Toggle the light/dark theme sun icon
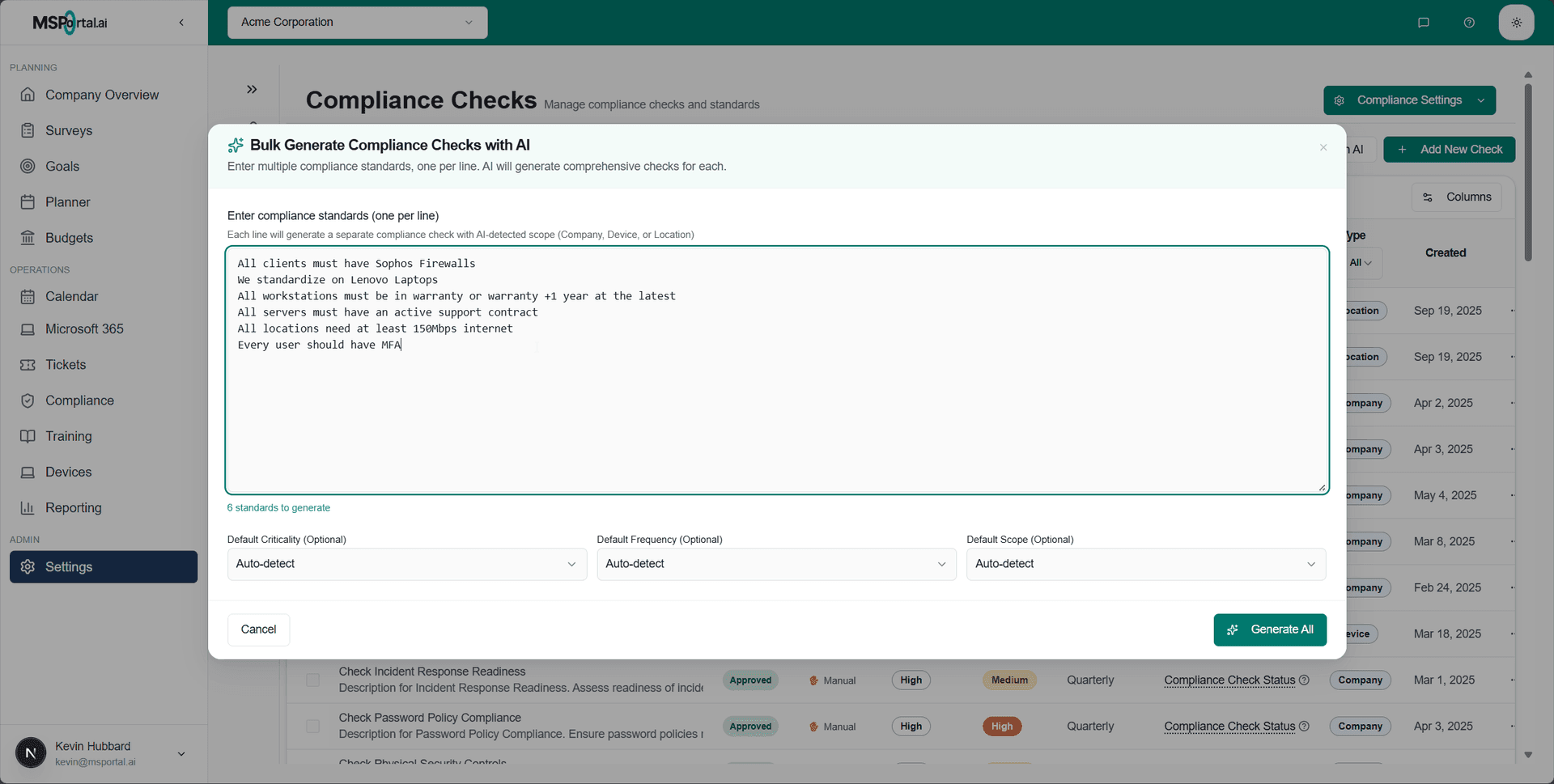The height and width of the screenshot is (784, 1554). [1517, 22]
